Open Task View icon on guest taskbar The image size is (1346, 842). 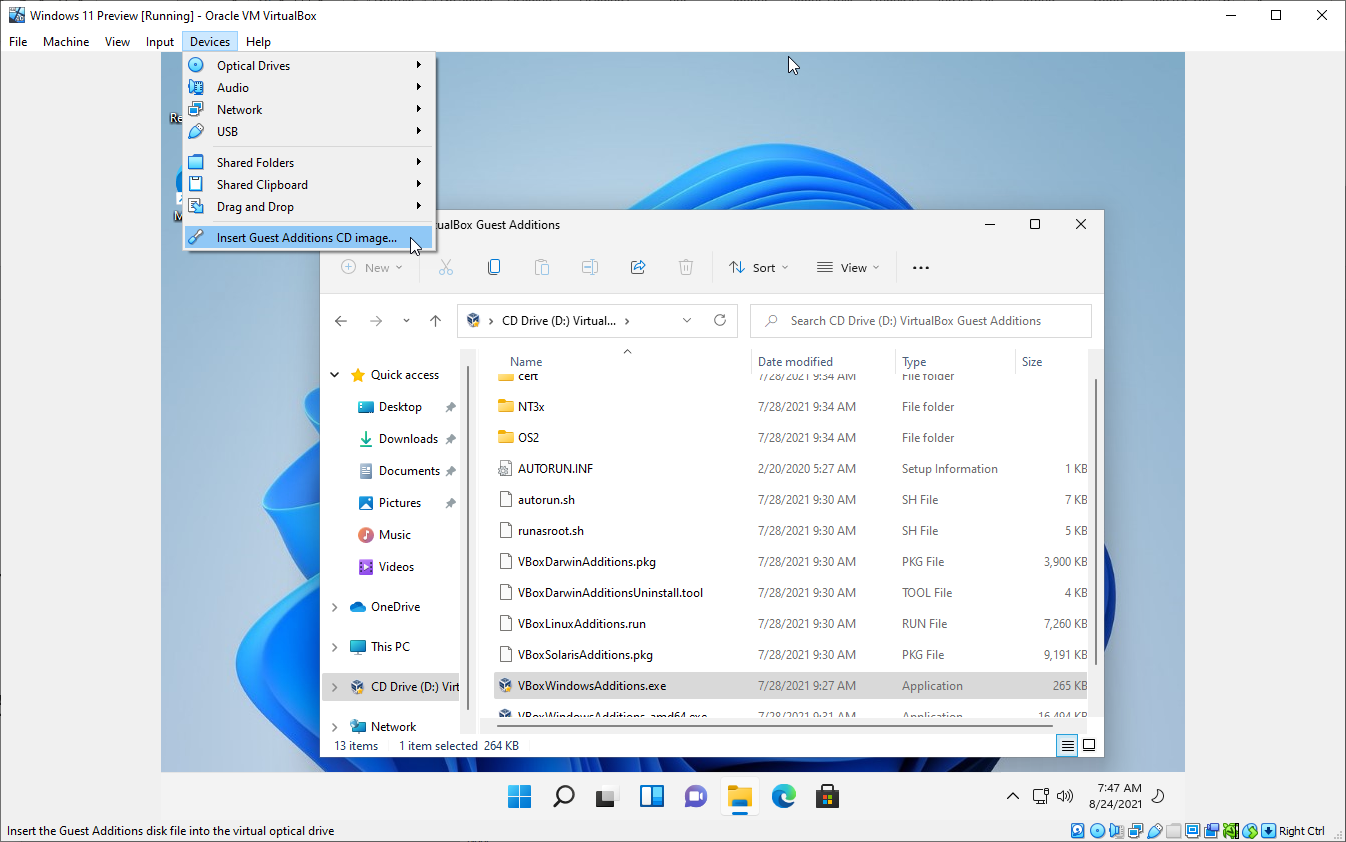607,796
